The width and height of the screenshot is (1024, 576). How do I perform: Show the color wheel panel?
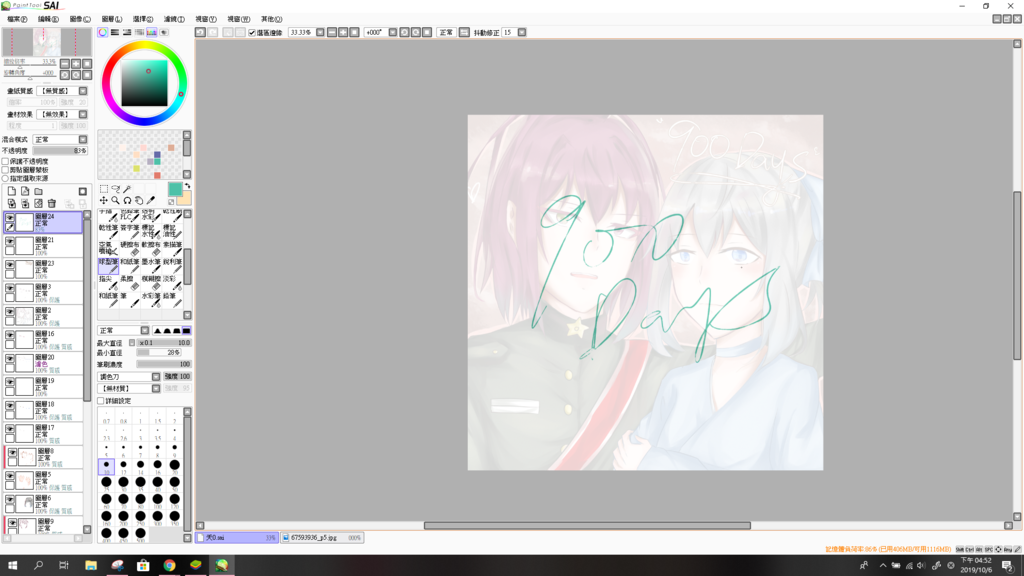click(x=103, y=32)
